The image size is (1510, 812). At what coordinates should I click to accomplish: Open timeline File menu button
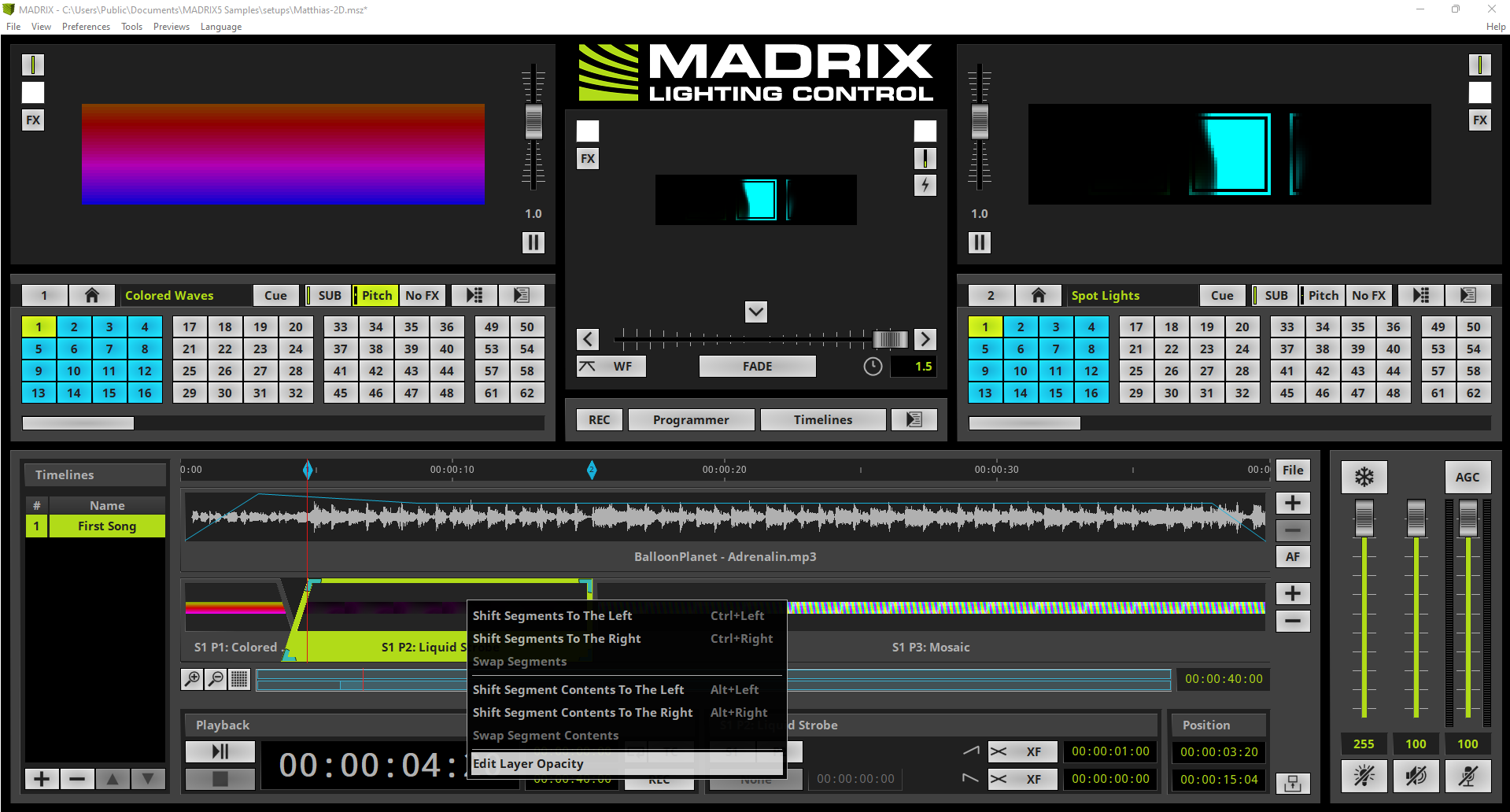pos(1293,471)
